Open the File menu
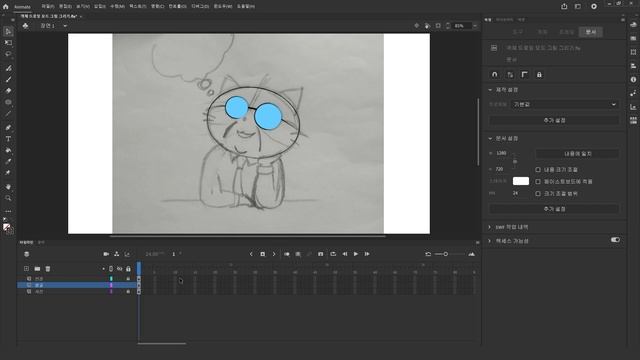Viewport: 640px width, 360px height. point(48,7)
